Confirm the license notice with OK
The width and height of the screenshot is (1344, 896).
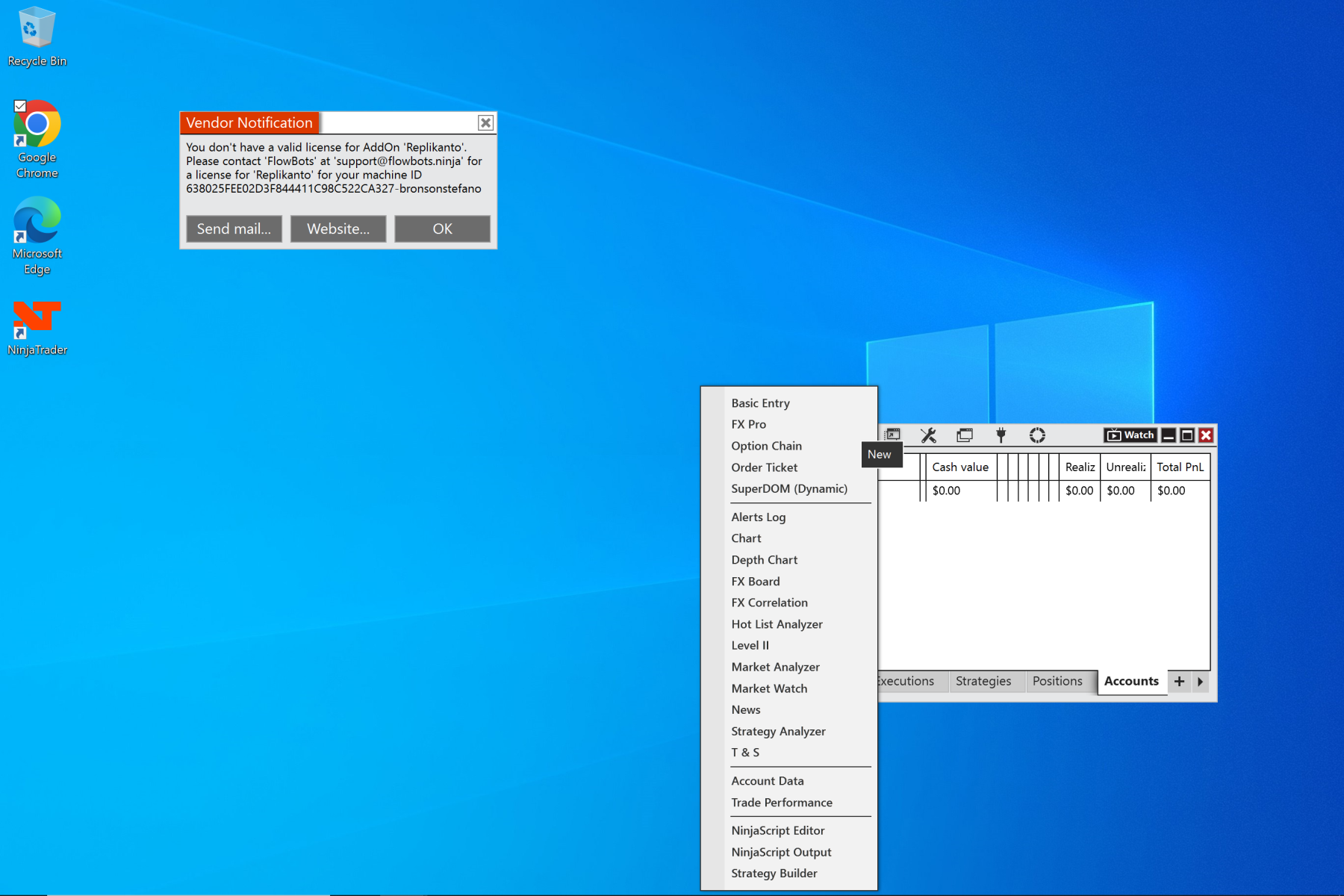point(442,229)
